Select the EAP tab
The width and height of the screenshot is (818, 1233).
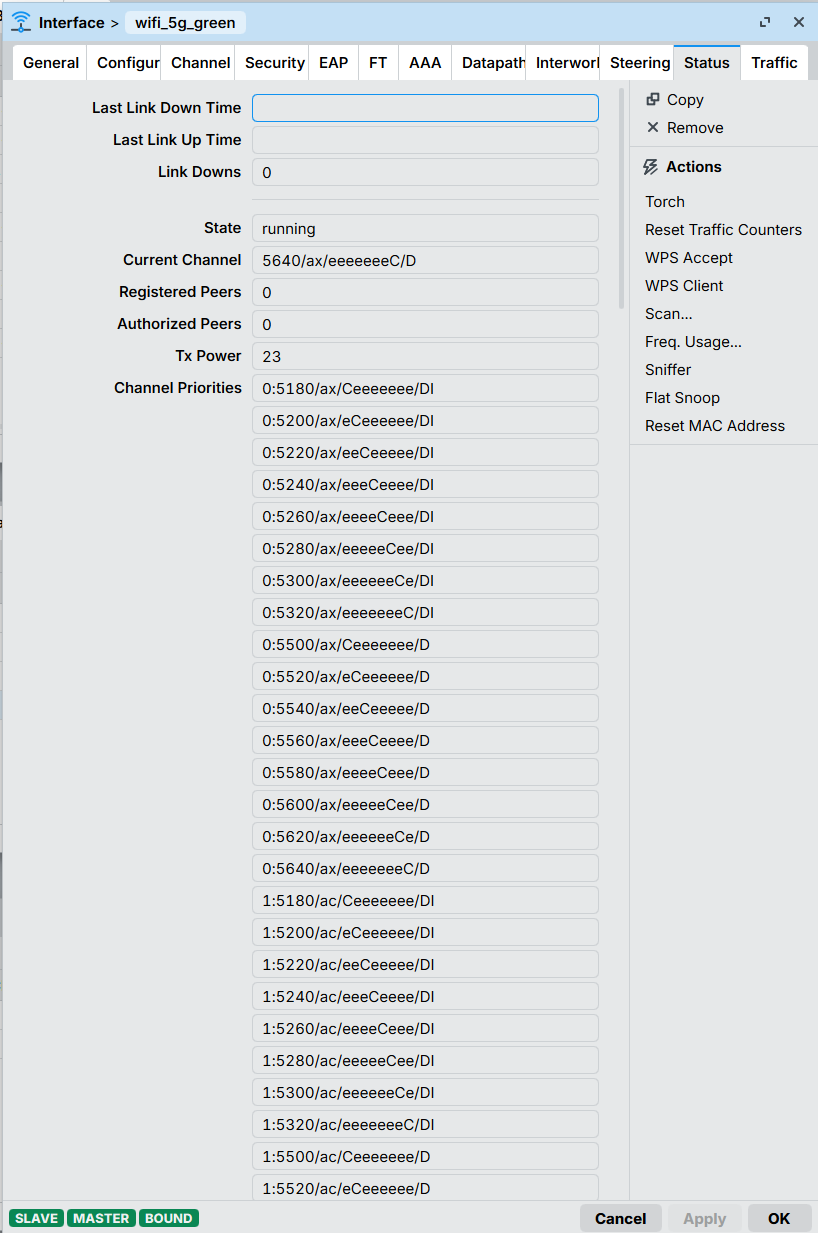coord(334,62)
